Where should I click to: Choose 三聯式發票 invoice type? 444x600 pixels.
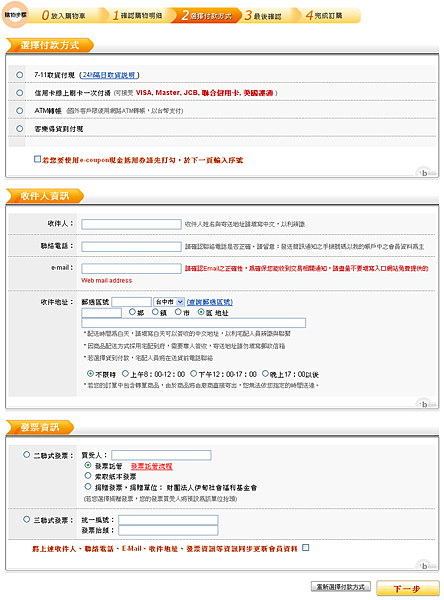pyautogui.click(x=26, y=519)
